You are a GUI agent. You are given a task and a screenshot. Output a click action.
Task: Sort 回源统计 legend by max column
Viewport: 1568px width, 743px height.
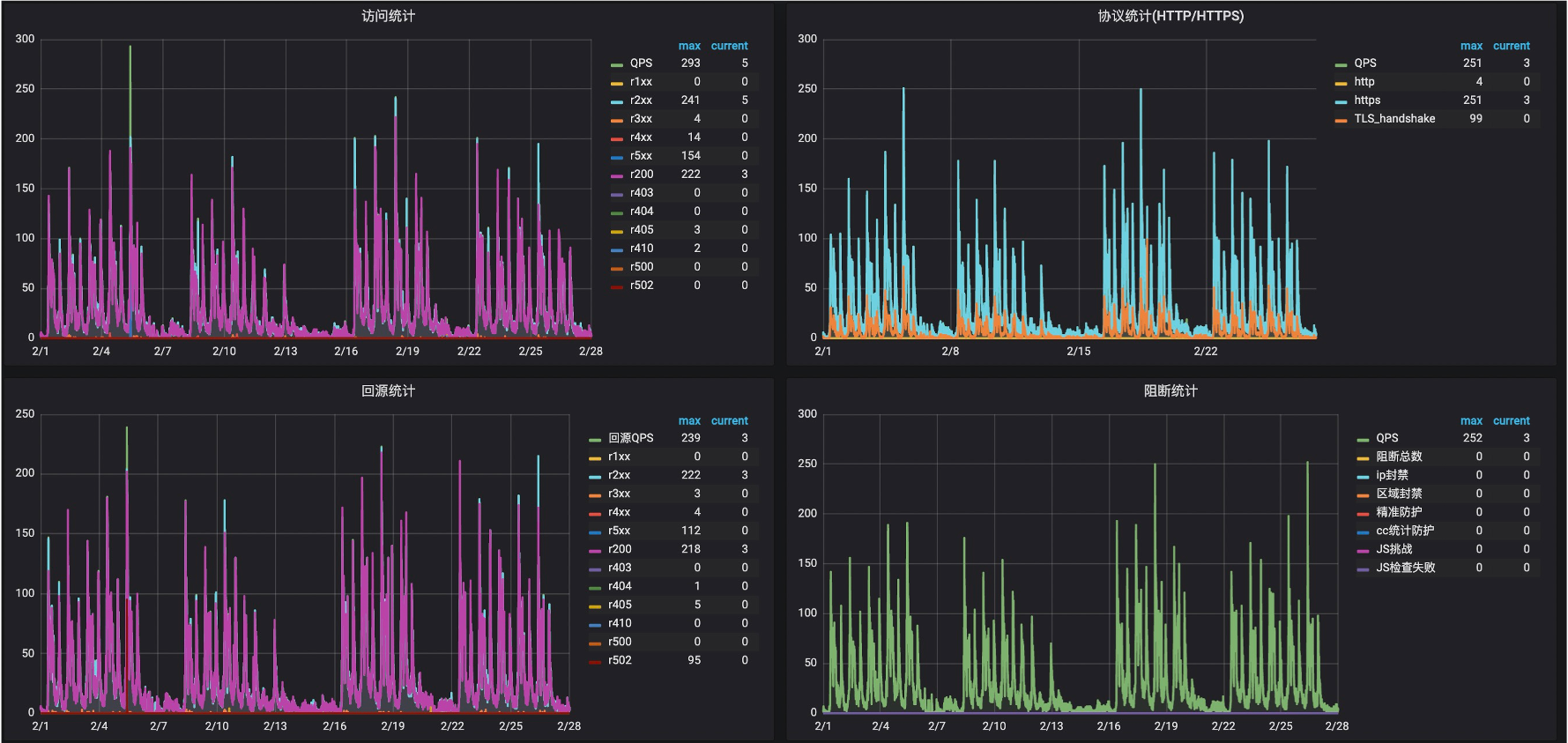coord(689,421)
